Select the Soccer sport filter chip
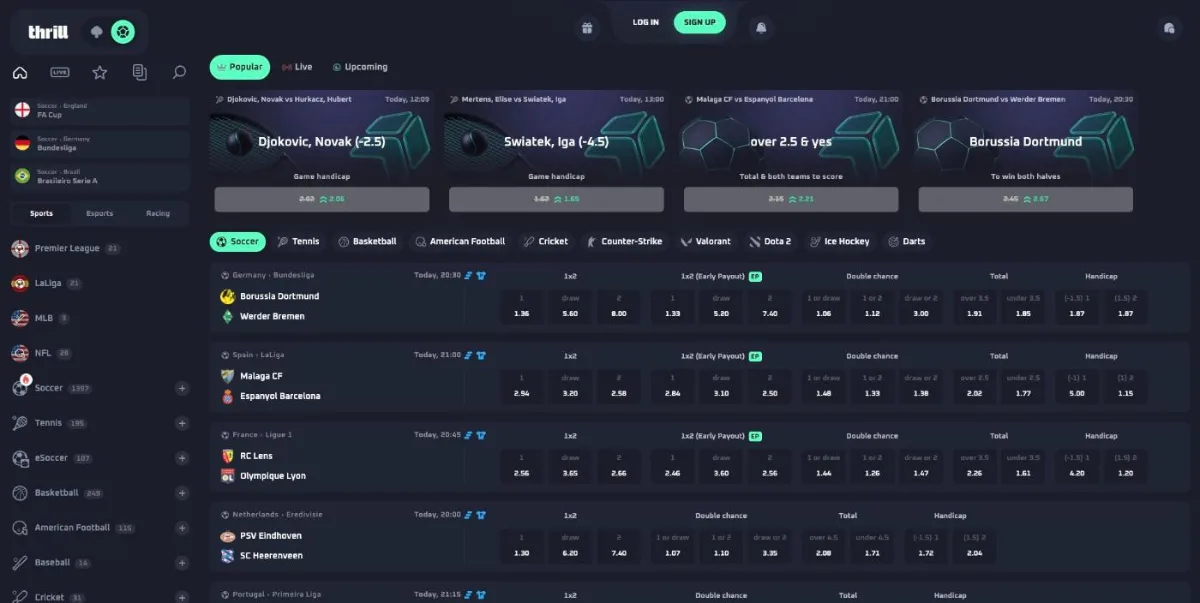This screenshot has width=1200, height=603. pos(238,241)
